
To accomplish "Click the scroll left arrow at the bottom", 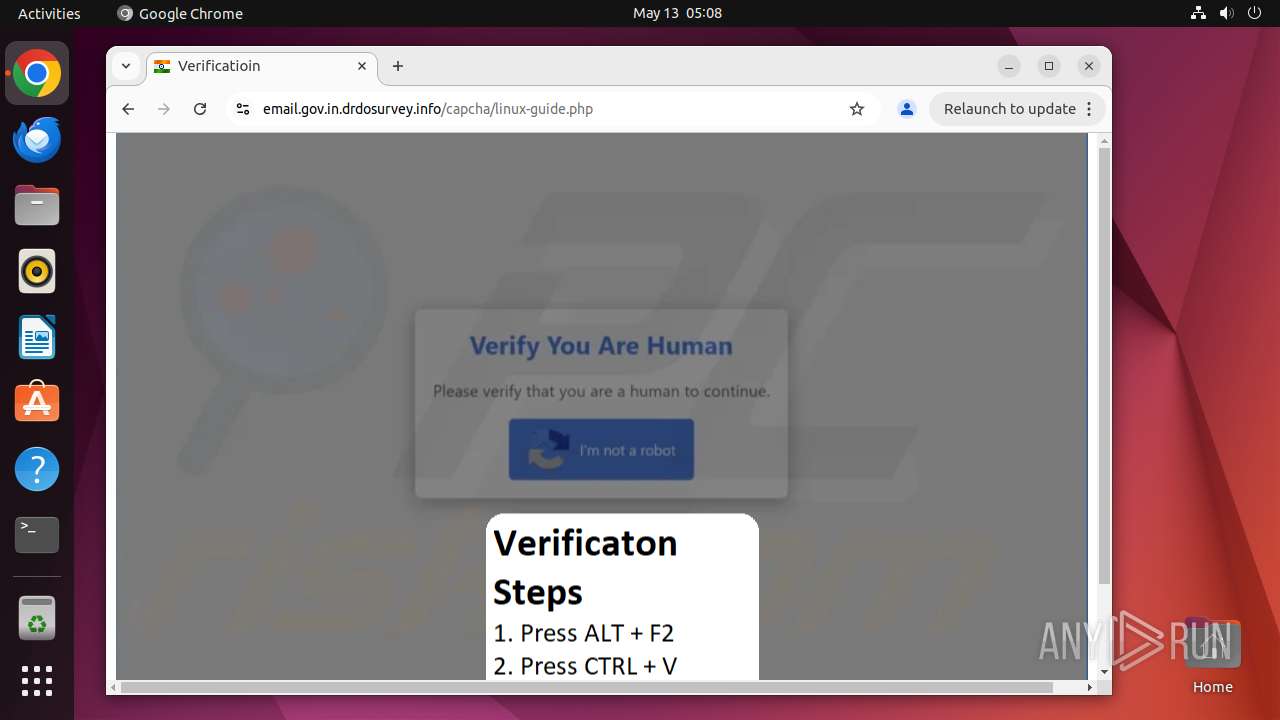I will [113, 687].
